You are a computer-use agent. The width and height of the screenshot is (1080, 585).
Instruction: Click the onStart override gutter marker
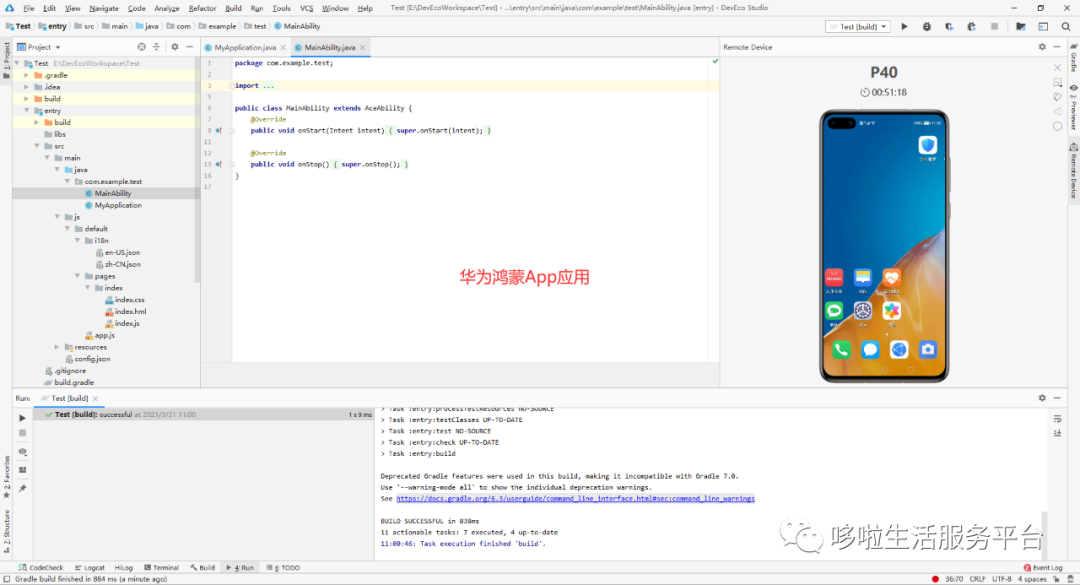(x=218, y=130)
